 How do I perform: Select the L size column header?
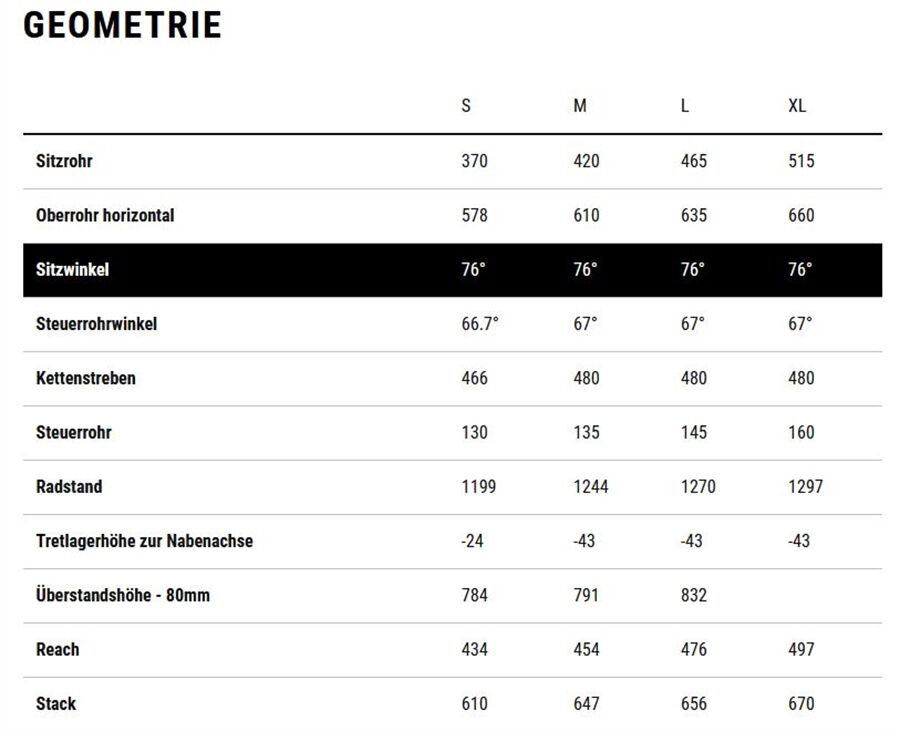click(x=685, y=106)
